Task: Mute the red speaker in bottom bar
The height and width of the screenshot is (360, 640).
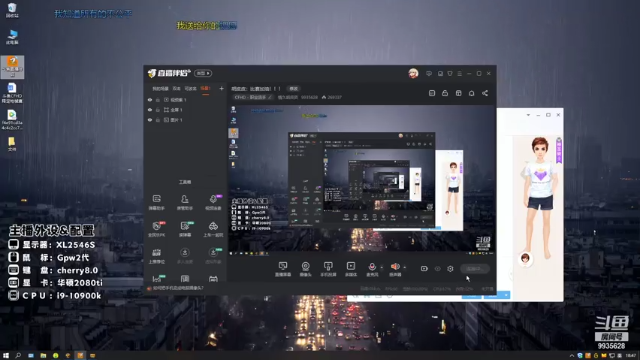Action: pos(395,267)
